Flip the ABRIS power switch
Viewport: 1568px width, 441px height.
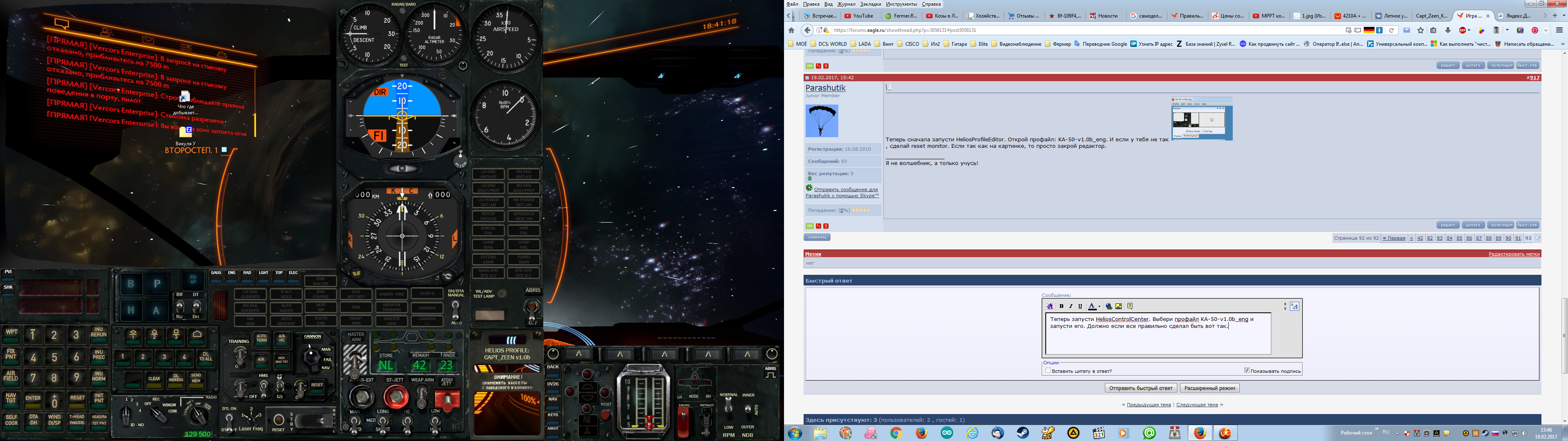pos(532,311)
